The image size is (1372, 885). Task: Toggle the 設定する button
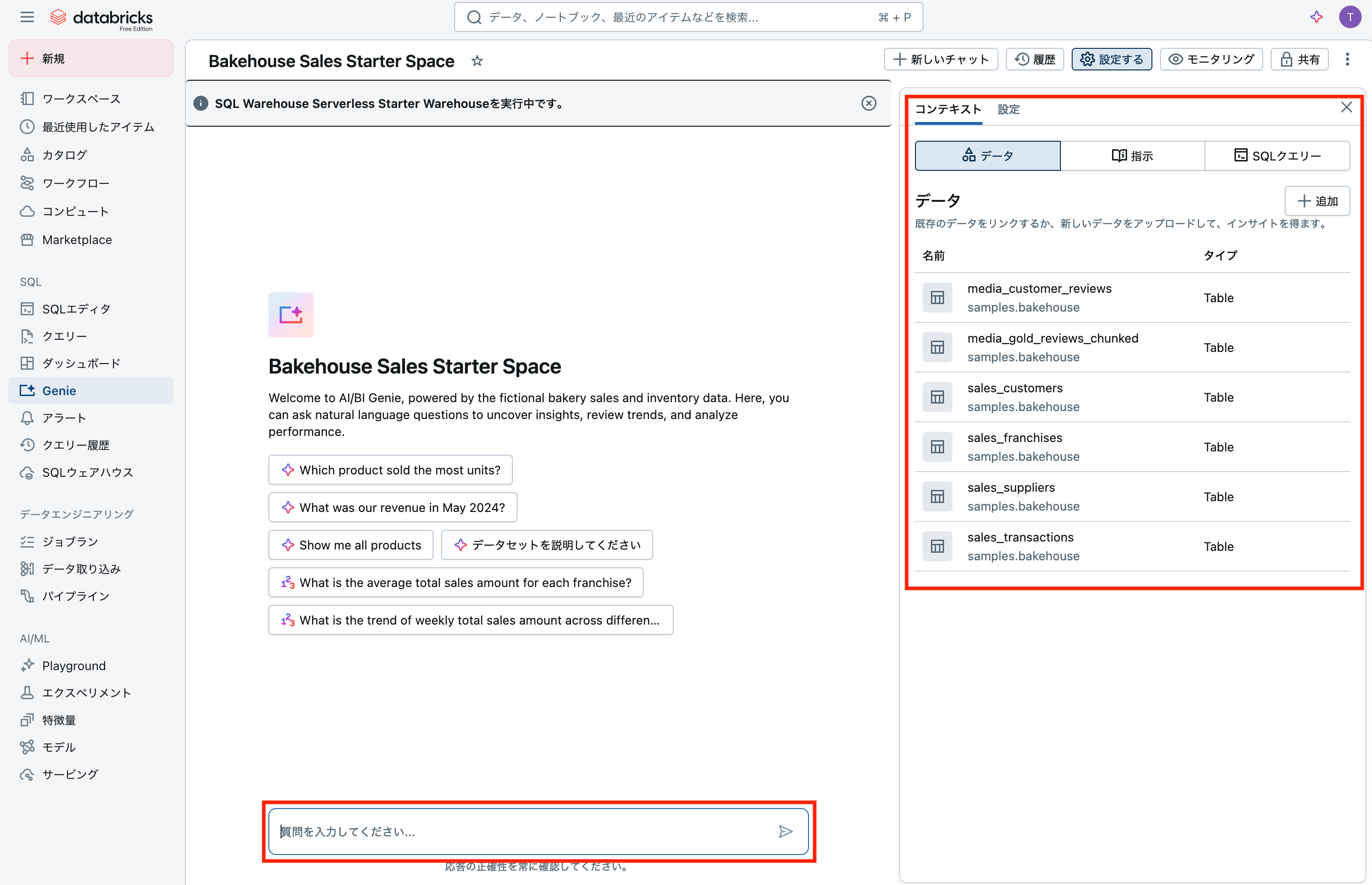coord(1111,59)
